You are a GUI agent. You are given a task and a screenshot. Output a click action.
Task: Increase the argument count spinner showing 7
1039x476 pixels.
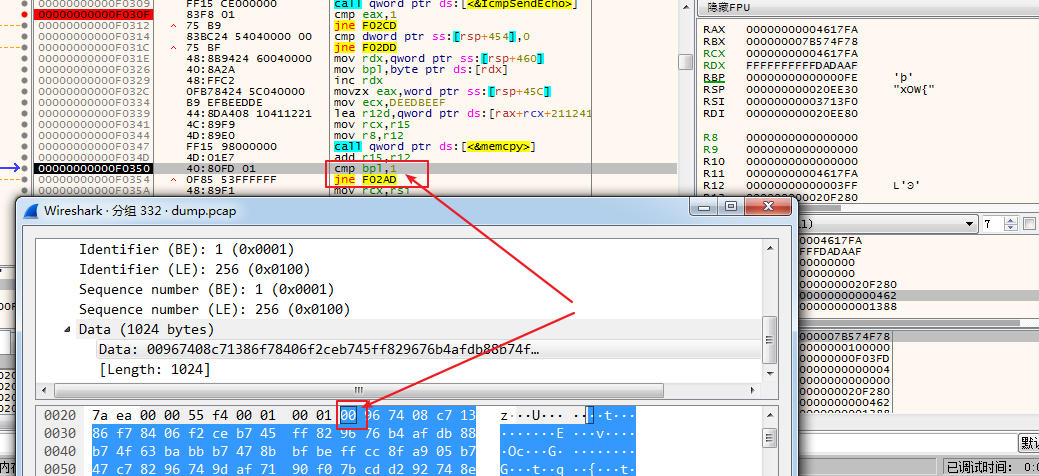(x=1011, y=221)
